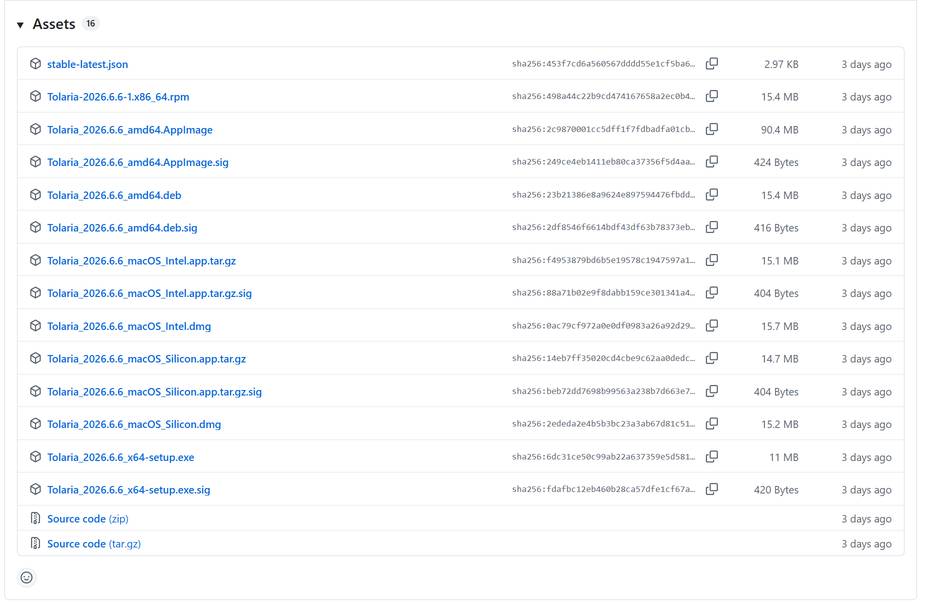Collapse the Assets section triangle
Image resolution: width=949 pixels, height=602 pixels.
coord(20,25)
